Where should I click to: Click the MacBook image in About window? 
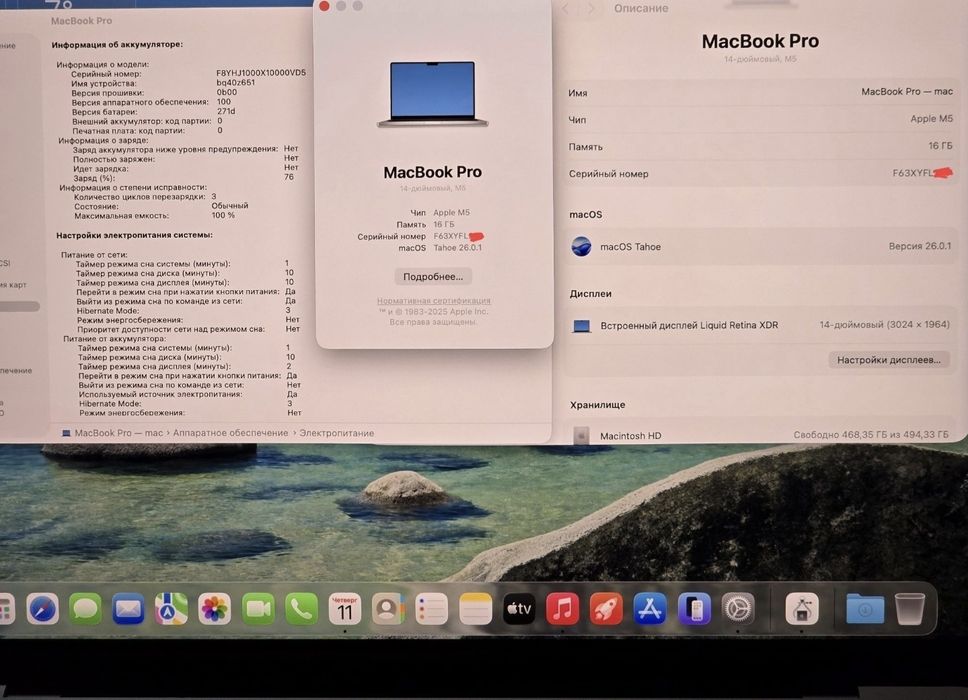click(x=432, y=94)
